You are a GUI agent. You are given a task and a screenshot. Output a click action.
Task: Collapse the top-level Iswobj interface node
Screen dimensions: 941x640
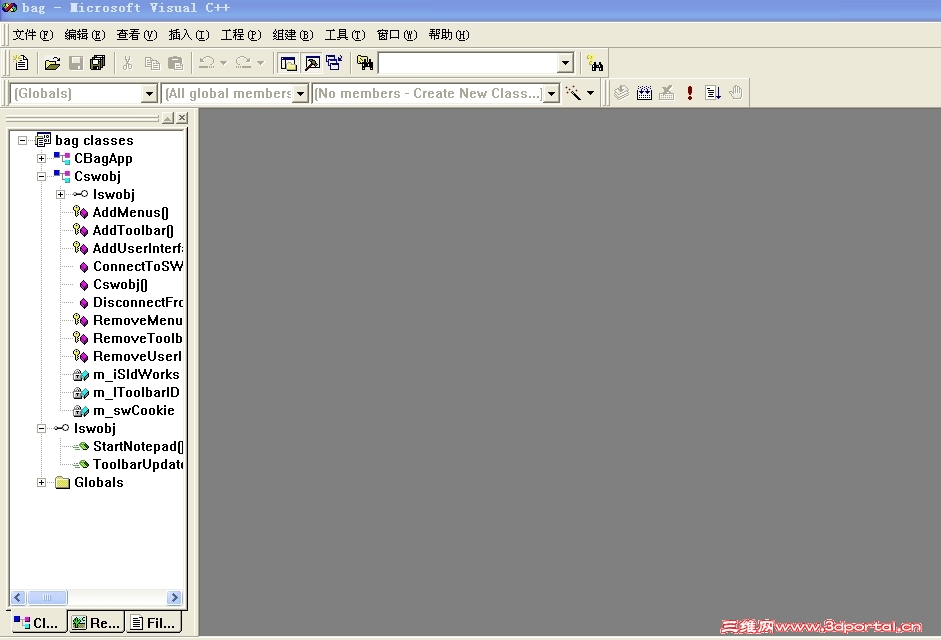[x=41, y=429]
